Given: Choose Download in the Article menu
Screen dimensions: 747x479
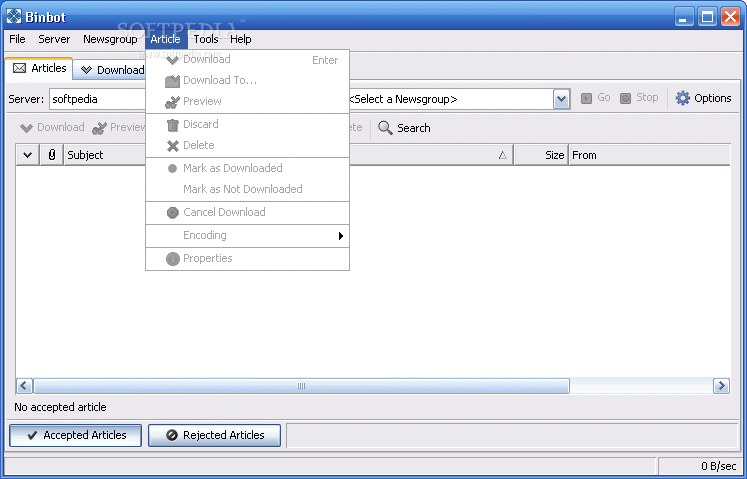Looking at the screenshot, I should pos(247,60).
